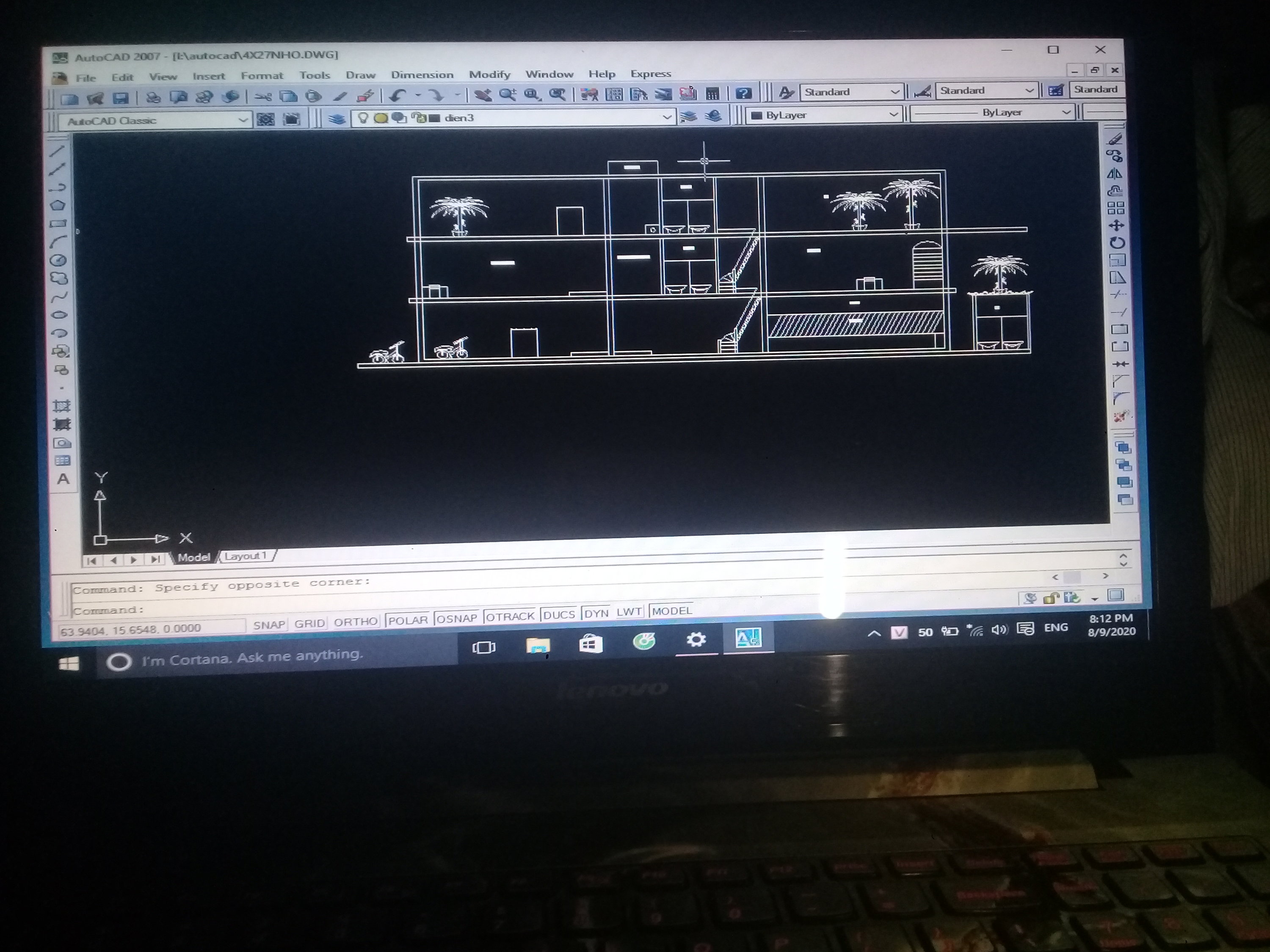
Task: Click the Undo arrow icon
Action: pos(398,95)
